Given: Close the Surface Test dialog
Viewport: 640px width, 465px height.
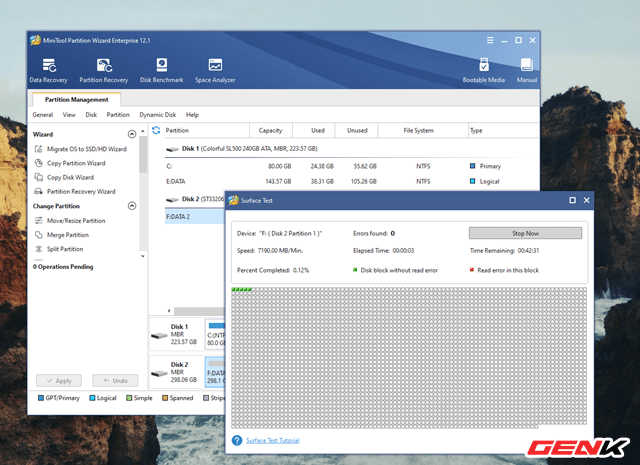Looking at the screenshot, I should [x=587, y=200].
